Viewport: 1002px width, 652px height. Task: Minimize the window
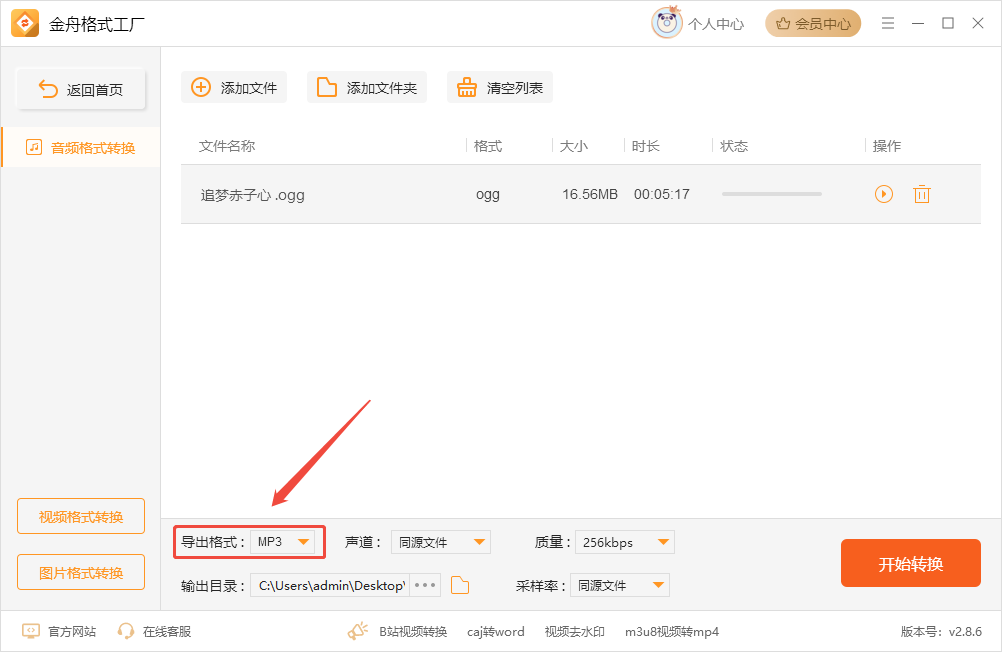tap(918, 23)
